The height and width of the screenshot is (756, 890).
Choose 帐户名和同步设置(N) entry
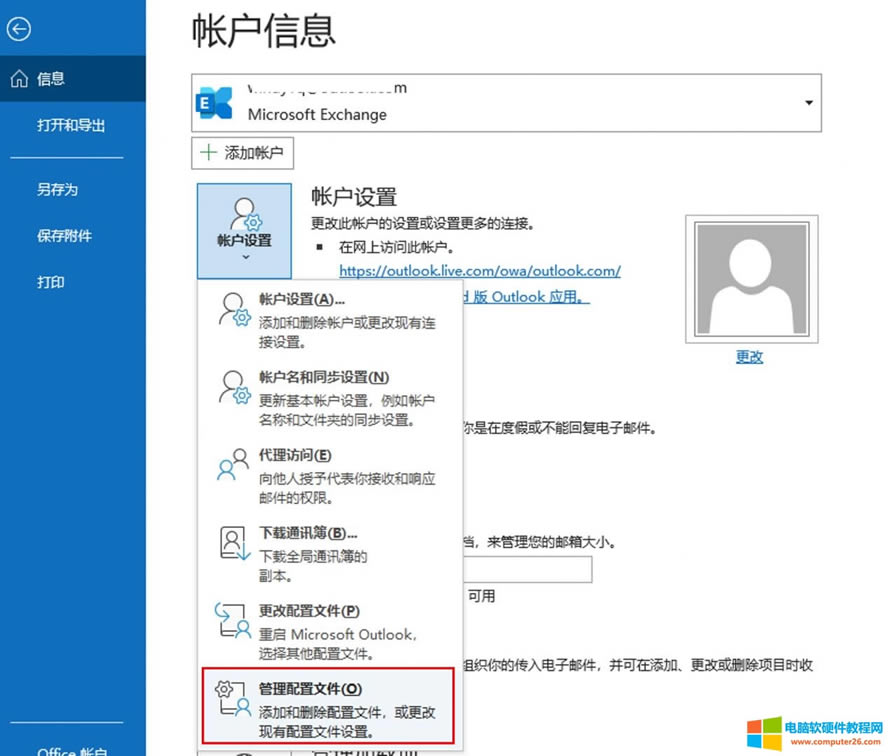click(330, 398)
